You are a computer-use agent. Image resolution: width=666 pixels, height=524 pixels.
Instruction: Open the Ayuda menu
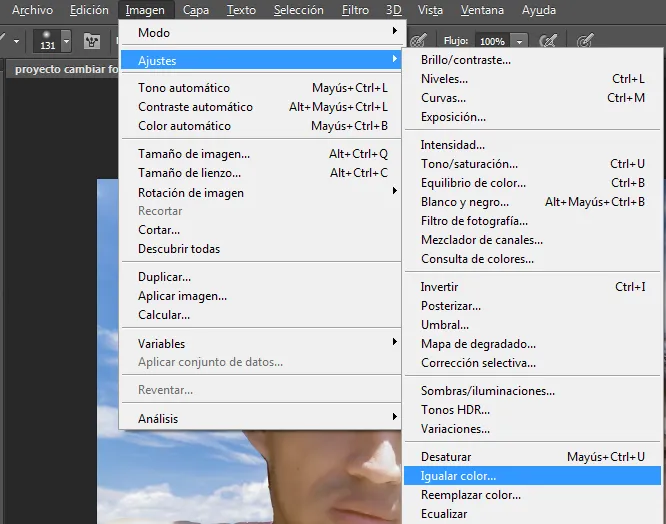539,10
